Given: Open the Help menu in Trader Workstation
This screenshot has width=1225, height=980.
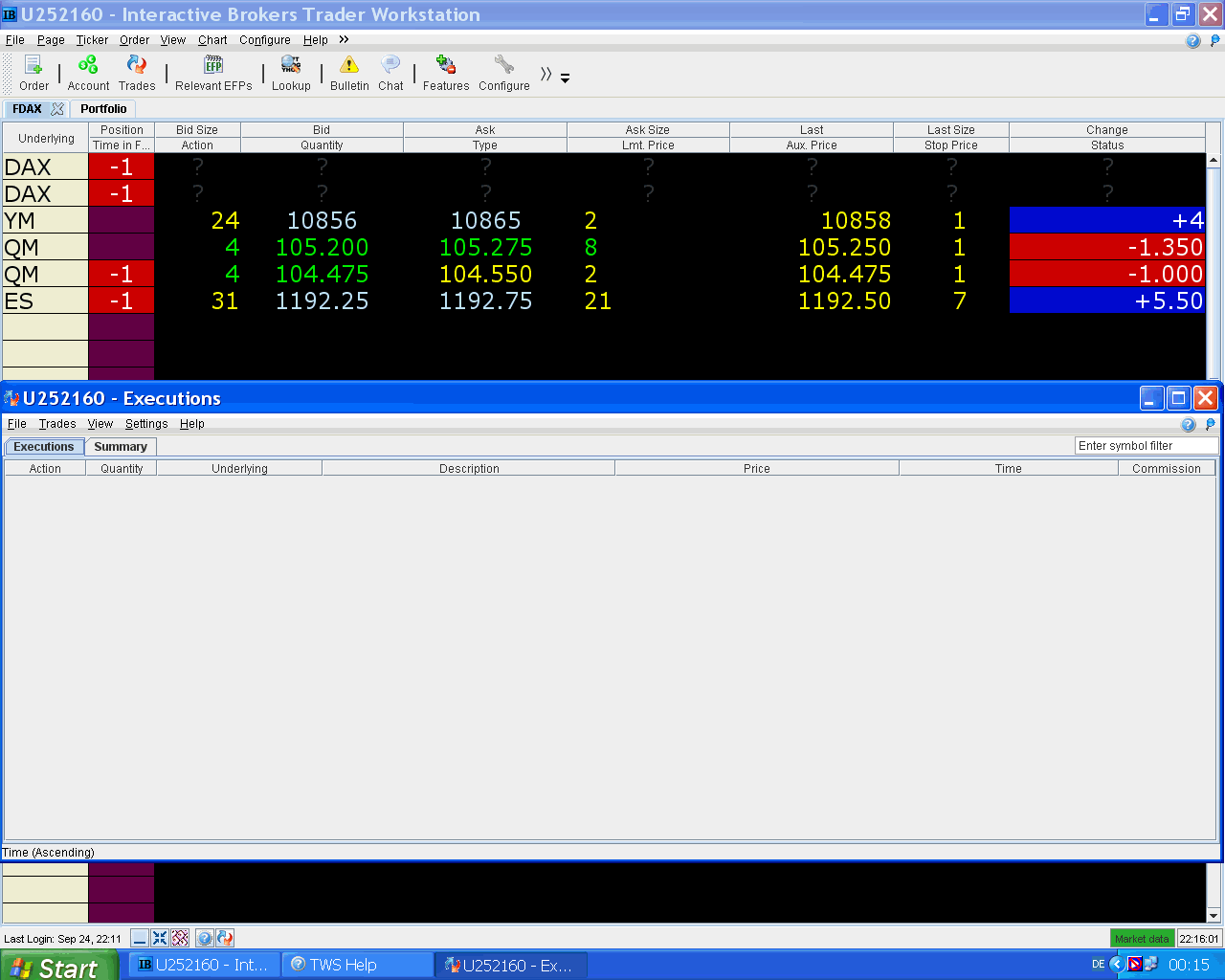Looking at the screenshot, I should click(x=316, y=40).
